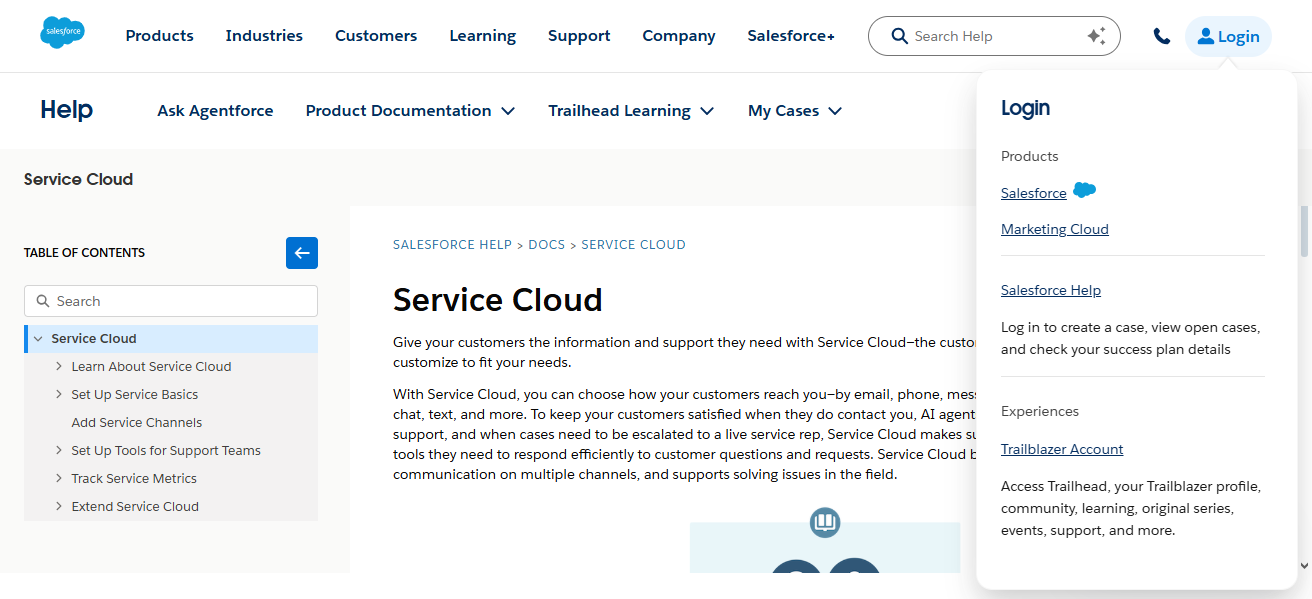Screen dimensions: 1312x599
Task: Expand the My Cases dropdown
Action: pos(795,111)
